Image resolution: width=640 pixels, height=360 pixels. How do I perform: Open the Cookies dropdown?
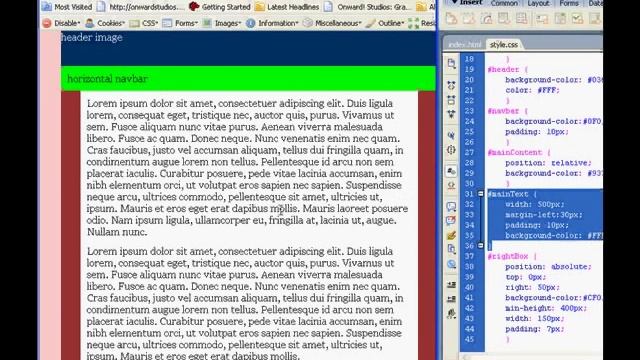(x=105, y=24)
